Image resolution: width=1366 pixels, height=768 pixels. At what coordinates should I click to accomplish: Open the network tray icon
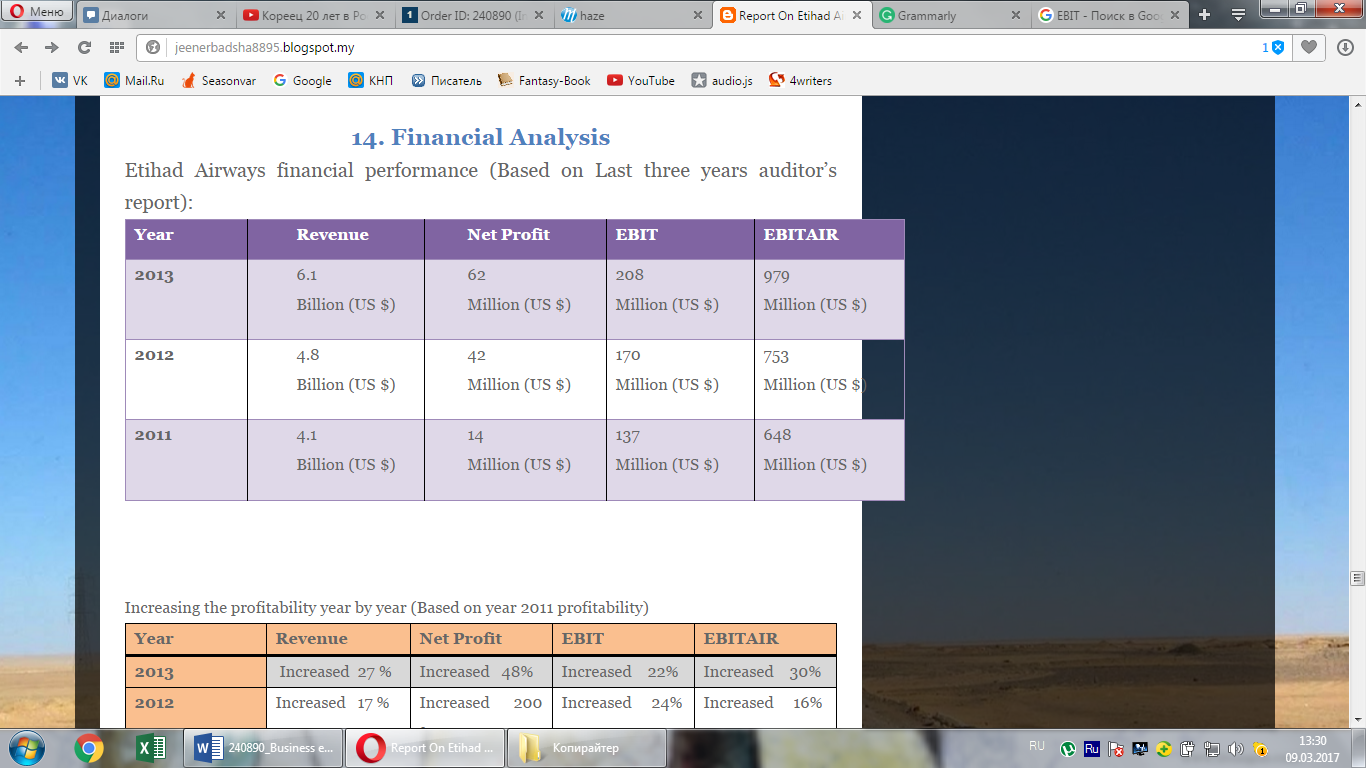pyautogui.click(x=1212, y=748)
